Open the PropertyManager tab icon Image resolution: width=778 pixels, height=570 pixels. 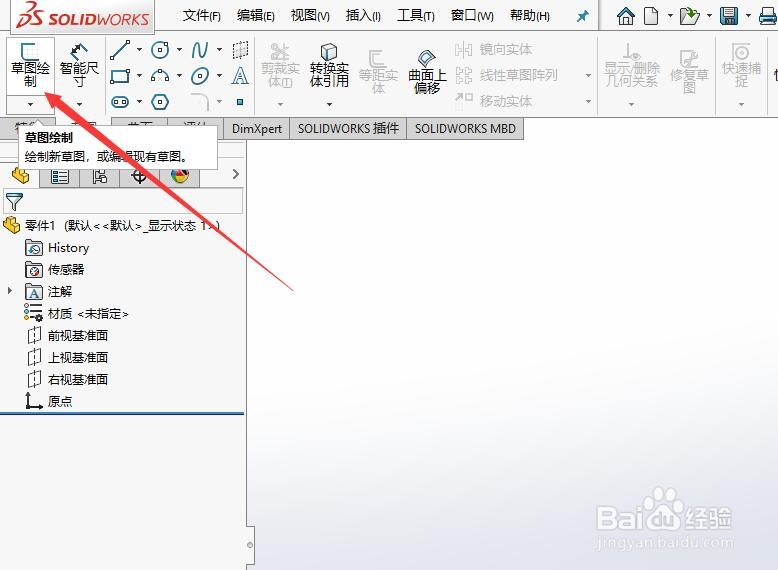tap(60, 177)
